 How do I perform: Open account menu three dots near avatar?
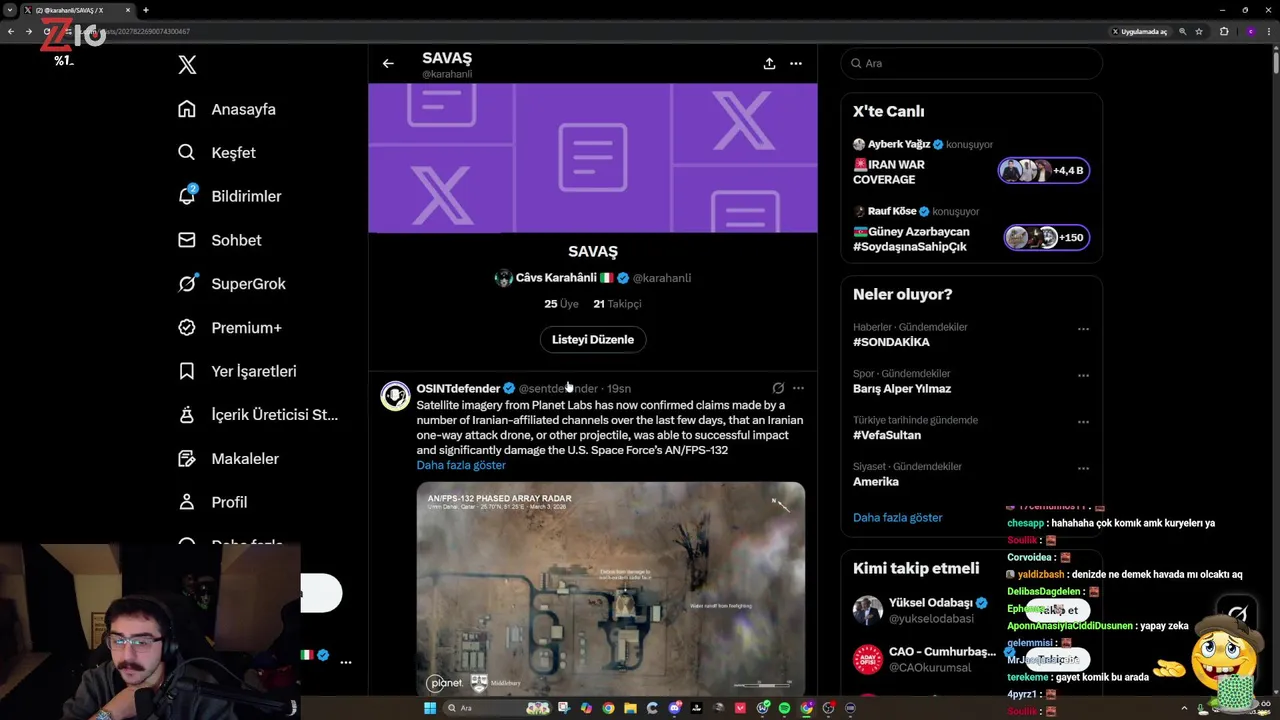click(x=346, y=662)
